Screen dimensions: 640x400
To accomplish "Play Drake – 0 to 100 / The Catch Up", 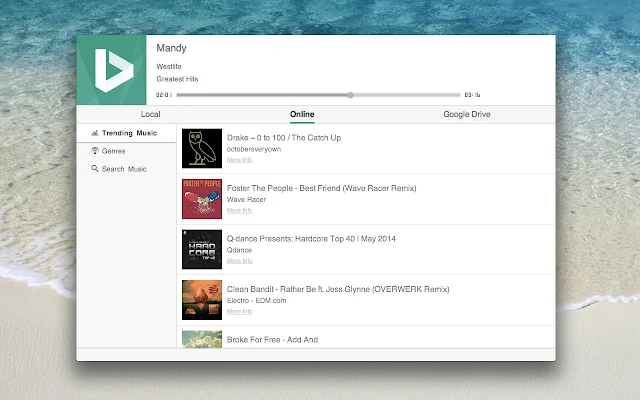I will pos(284,138).
